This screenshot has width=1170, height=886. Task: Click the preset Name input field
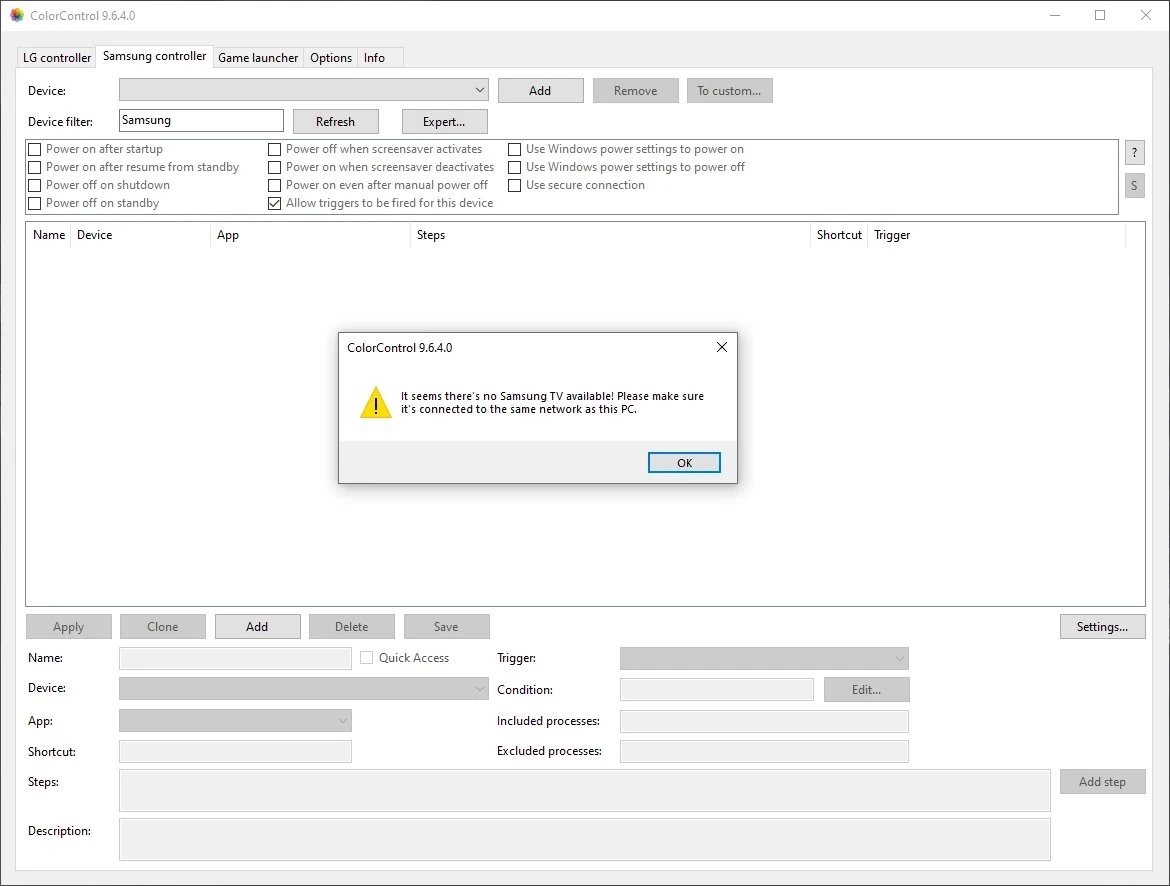235,658
